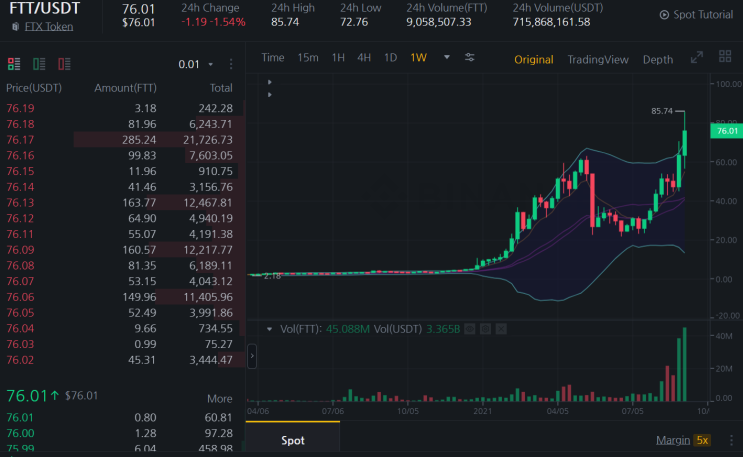Switch chart to 4H interval
The height and width of the screenshot is (457, 743).
coord(364,58)
